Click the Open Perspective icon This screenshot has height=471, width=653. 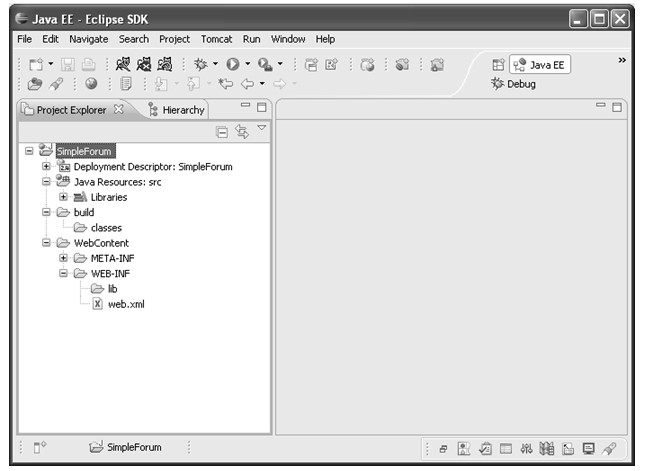click(498, 65)
